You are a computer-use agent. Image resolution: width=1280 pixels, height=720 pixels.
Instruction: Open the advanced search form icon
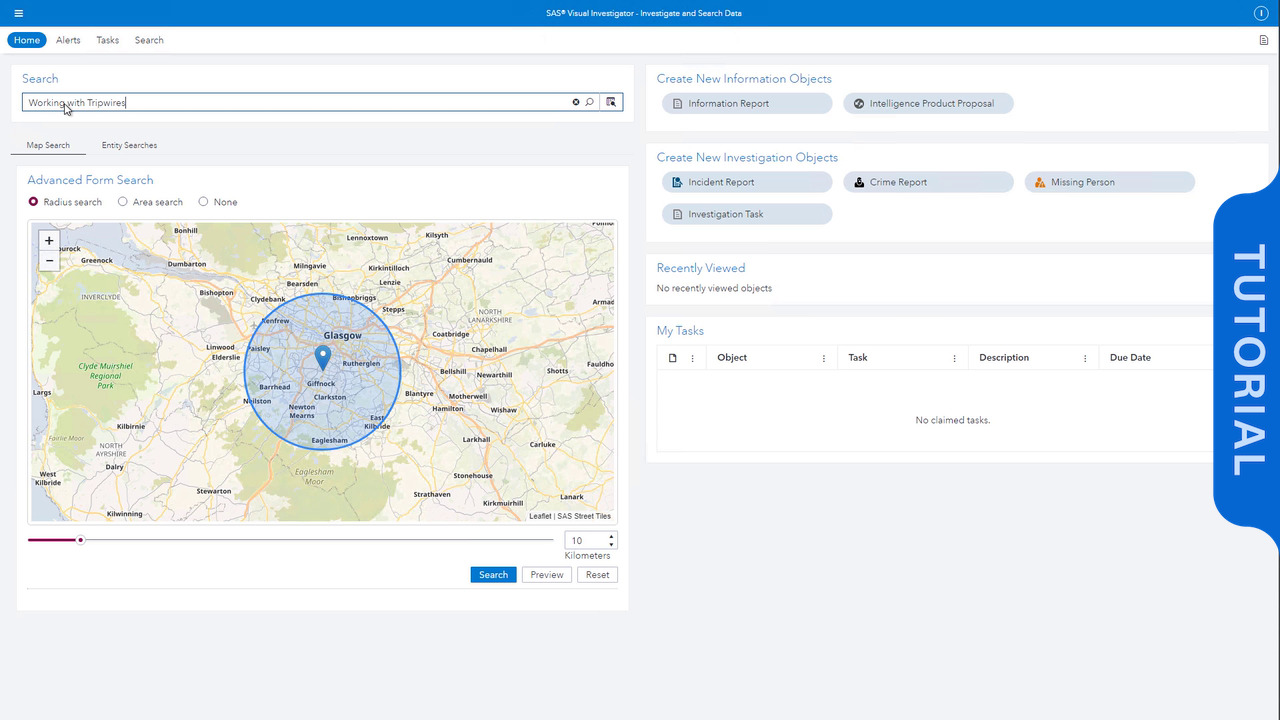tap(611, 102)
